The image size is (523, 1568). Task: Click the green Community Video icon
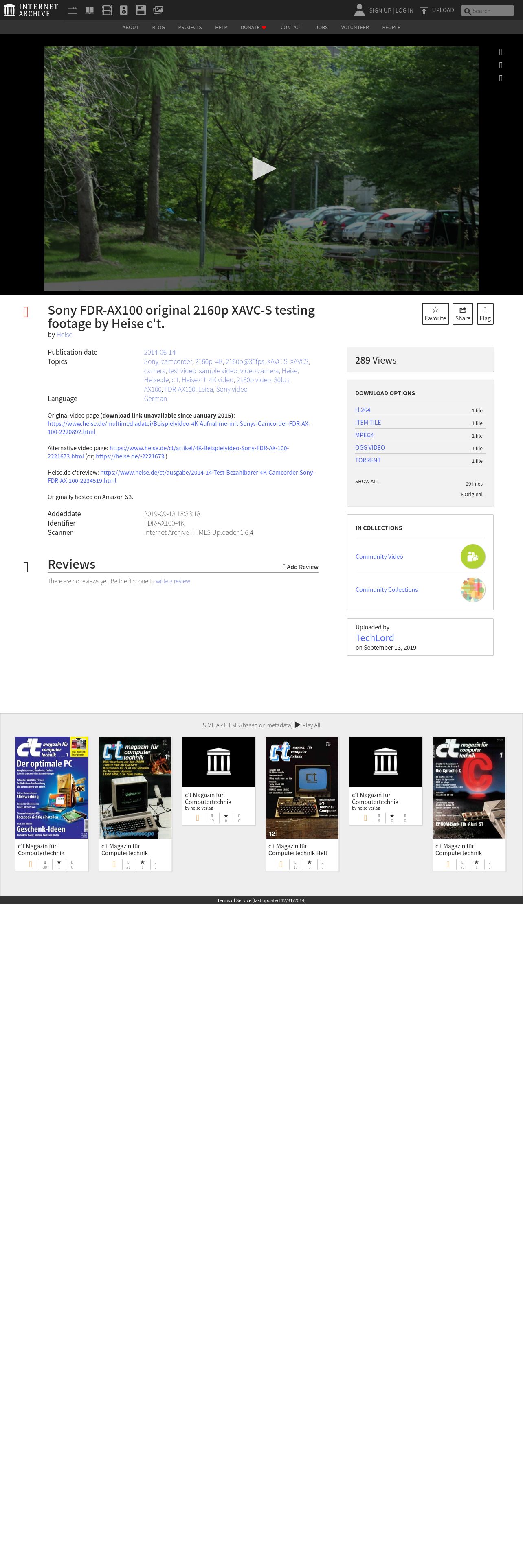pyautogui.click(x=472, y=556)
